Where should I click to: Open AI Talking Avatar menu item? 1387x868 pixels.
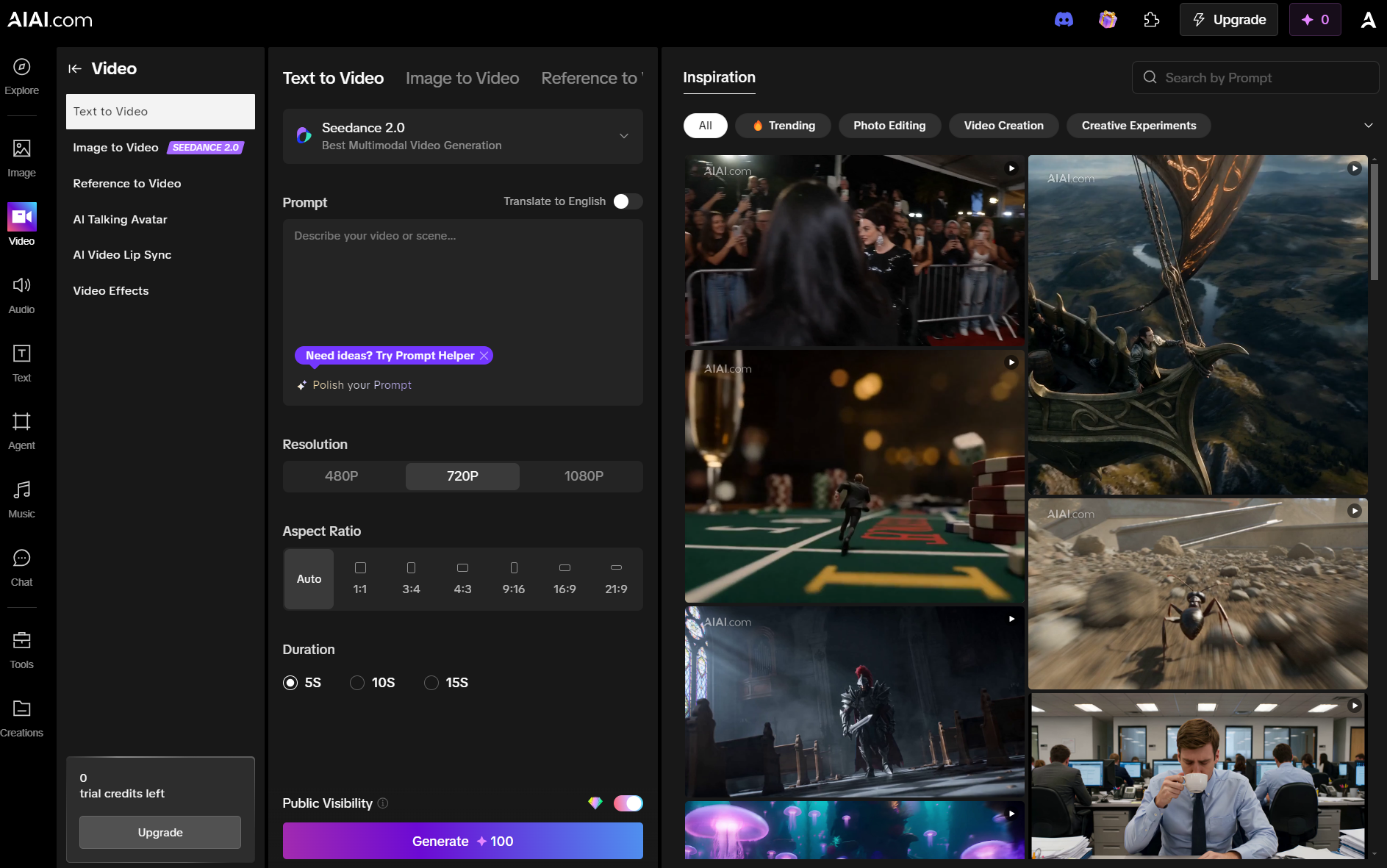tap(160, 219)
